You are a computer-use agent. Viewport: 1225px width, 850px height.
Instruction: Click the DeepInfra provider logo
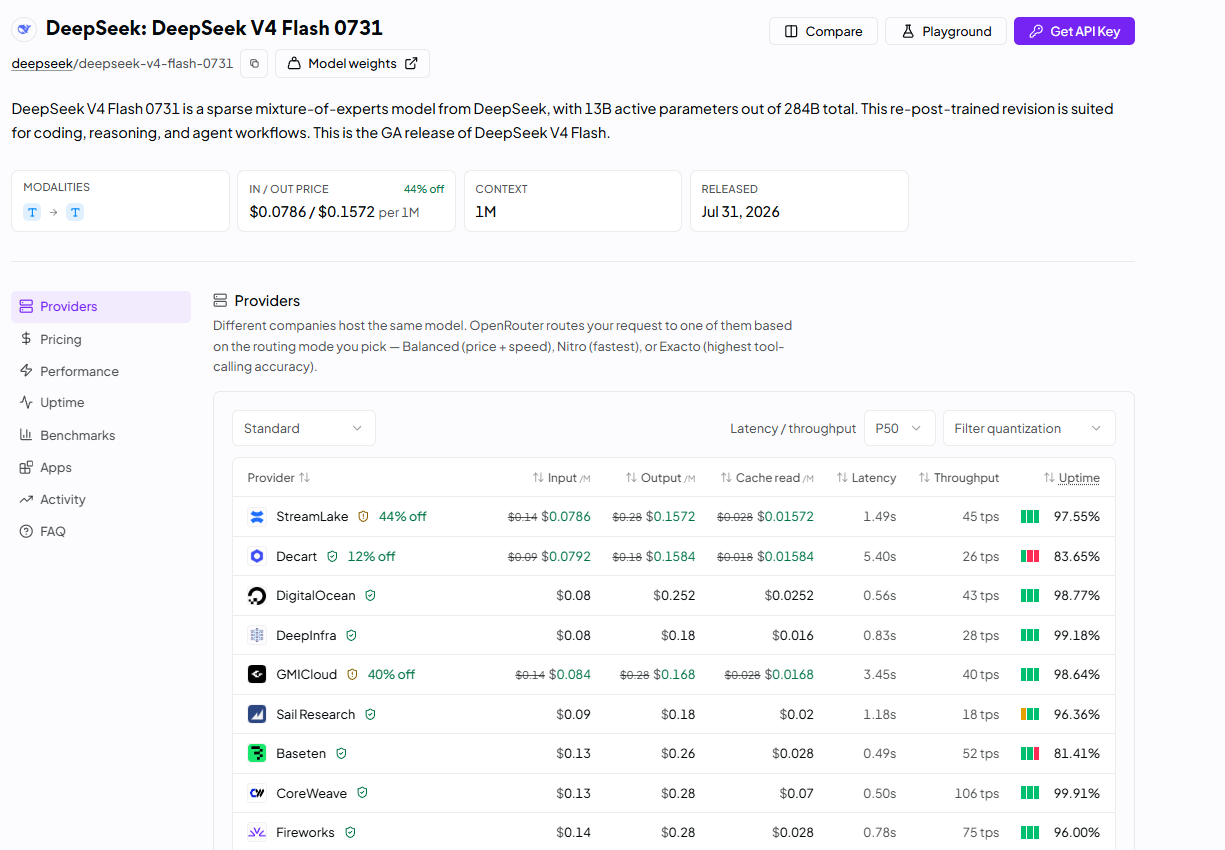[x=257, y=635]
